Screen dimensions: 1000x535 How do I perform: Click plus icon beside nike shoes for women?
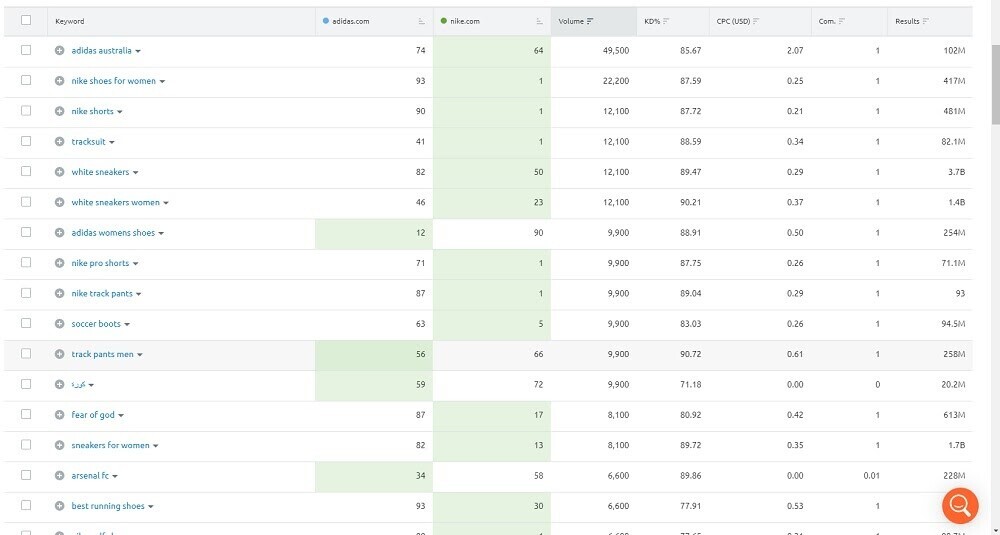coord(59,81)
